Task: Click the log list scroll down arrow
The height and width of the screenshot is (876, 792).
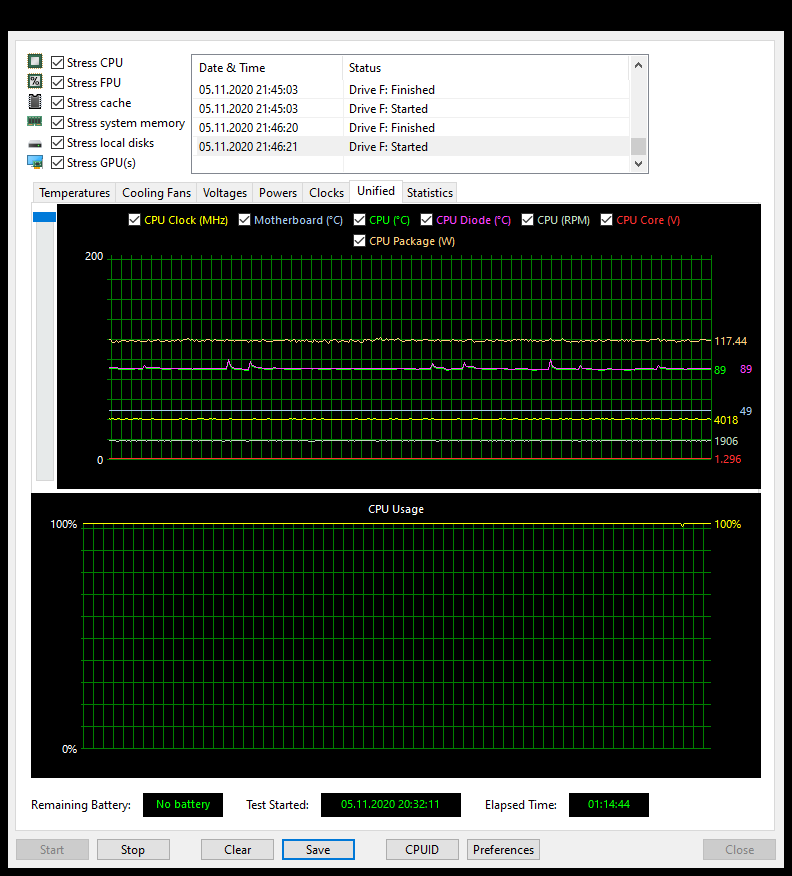Action: pos(638,164)
